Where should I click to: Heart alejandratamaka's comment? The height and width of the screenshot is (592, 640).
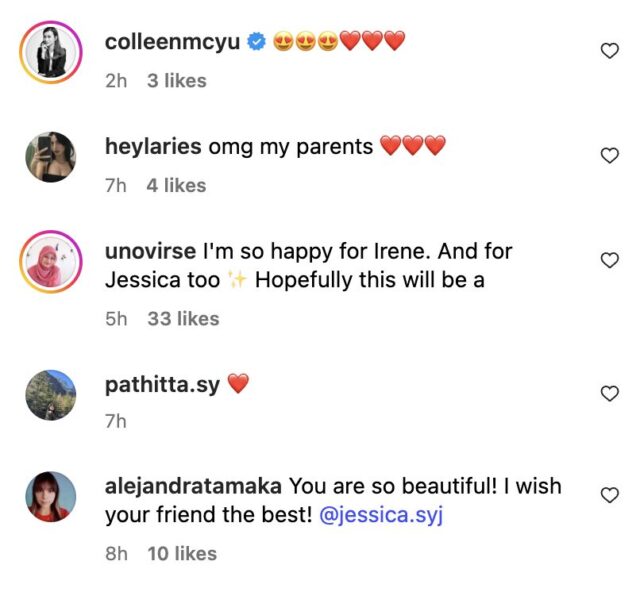pos(609,495)
